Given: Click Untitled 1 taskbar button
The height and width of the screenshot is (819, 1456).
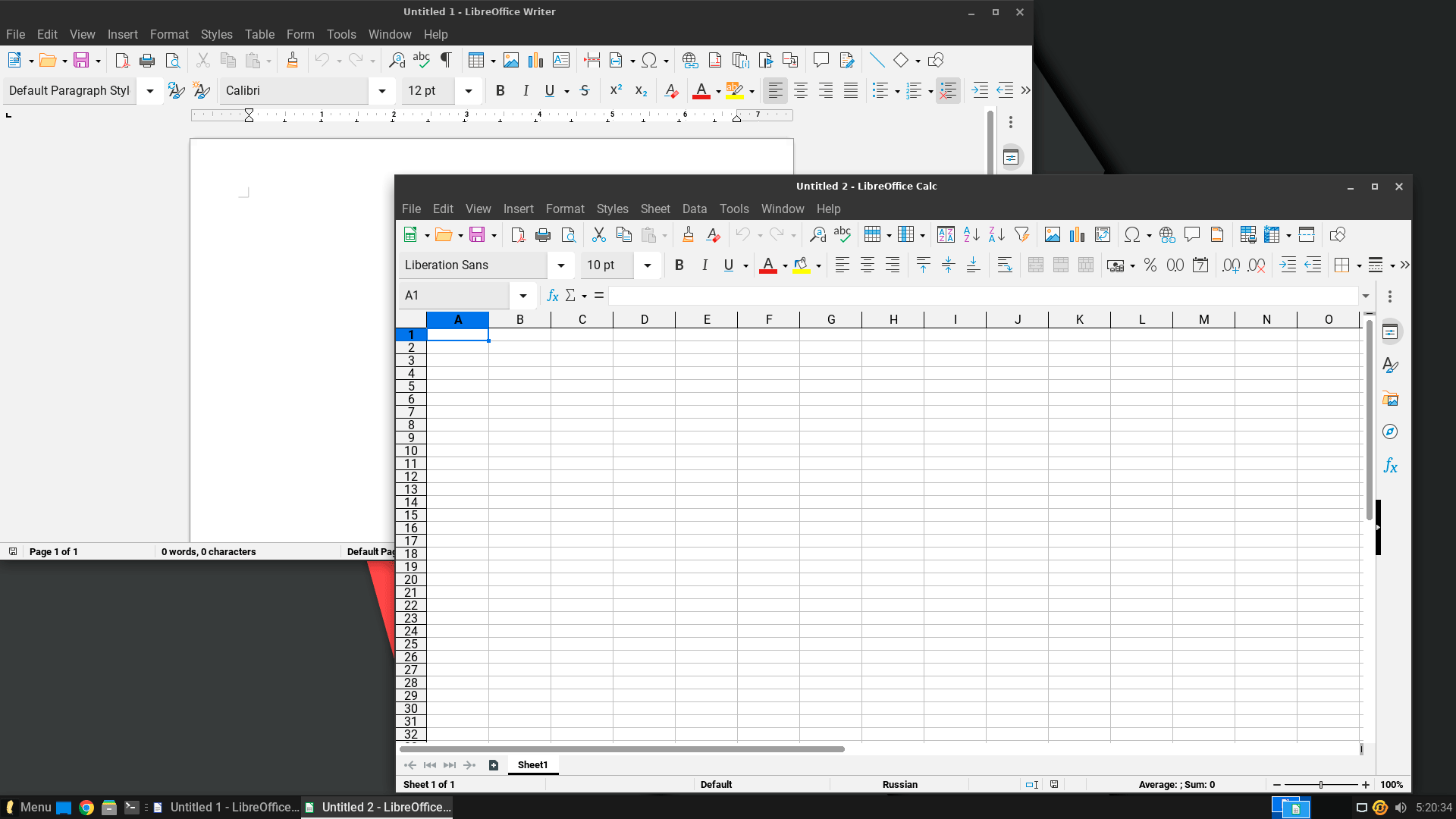Looking at the screenshot, I should 226,807.
